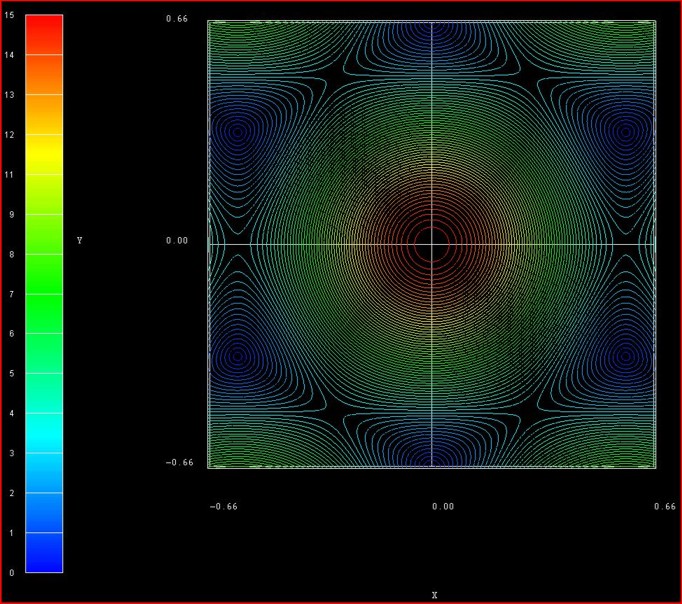Click the red peak at the plot origin
The height and width of the screenshot is (604, 682).
coord(432,243)
